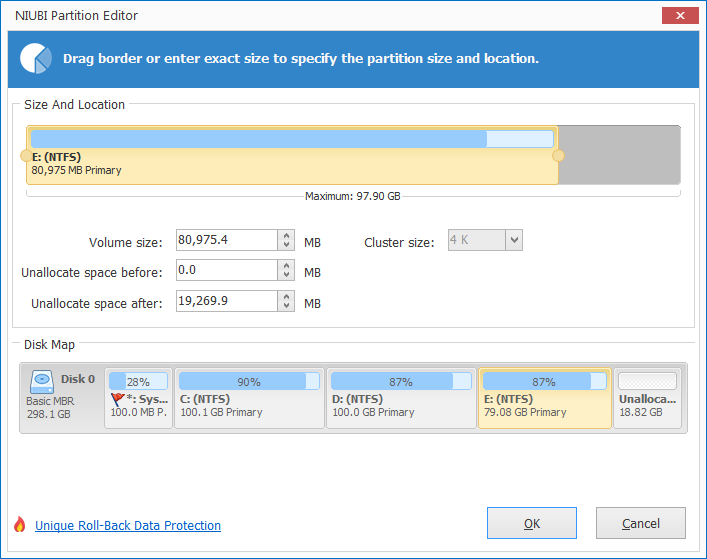Image resolution: width=707 pixels, height=559 pixels.
Task: Click the E: (NTFS) used space bar
Action: [x=292, y=139]
